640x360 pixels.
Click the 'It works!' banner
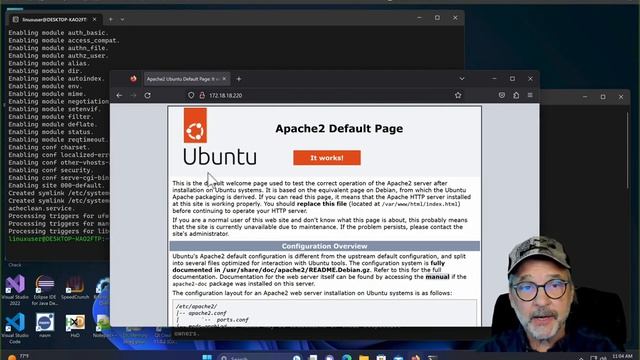[327, 158]
